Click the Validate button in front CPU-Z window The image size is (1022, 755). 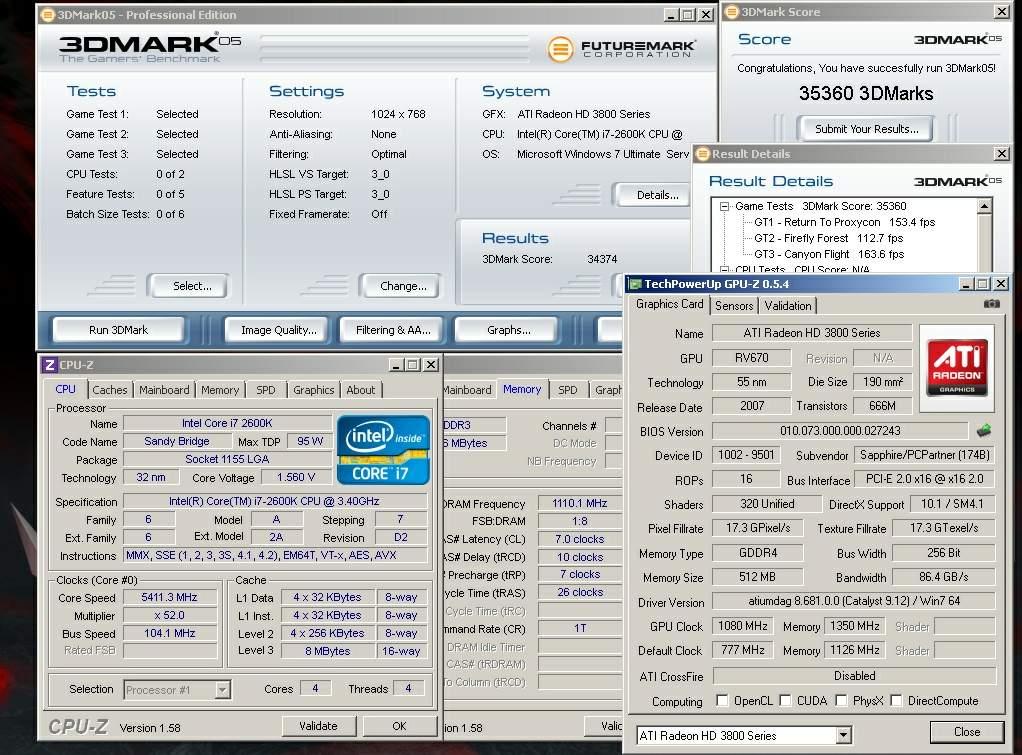tap(319, 726)
